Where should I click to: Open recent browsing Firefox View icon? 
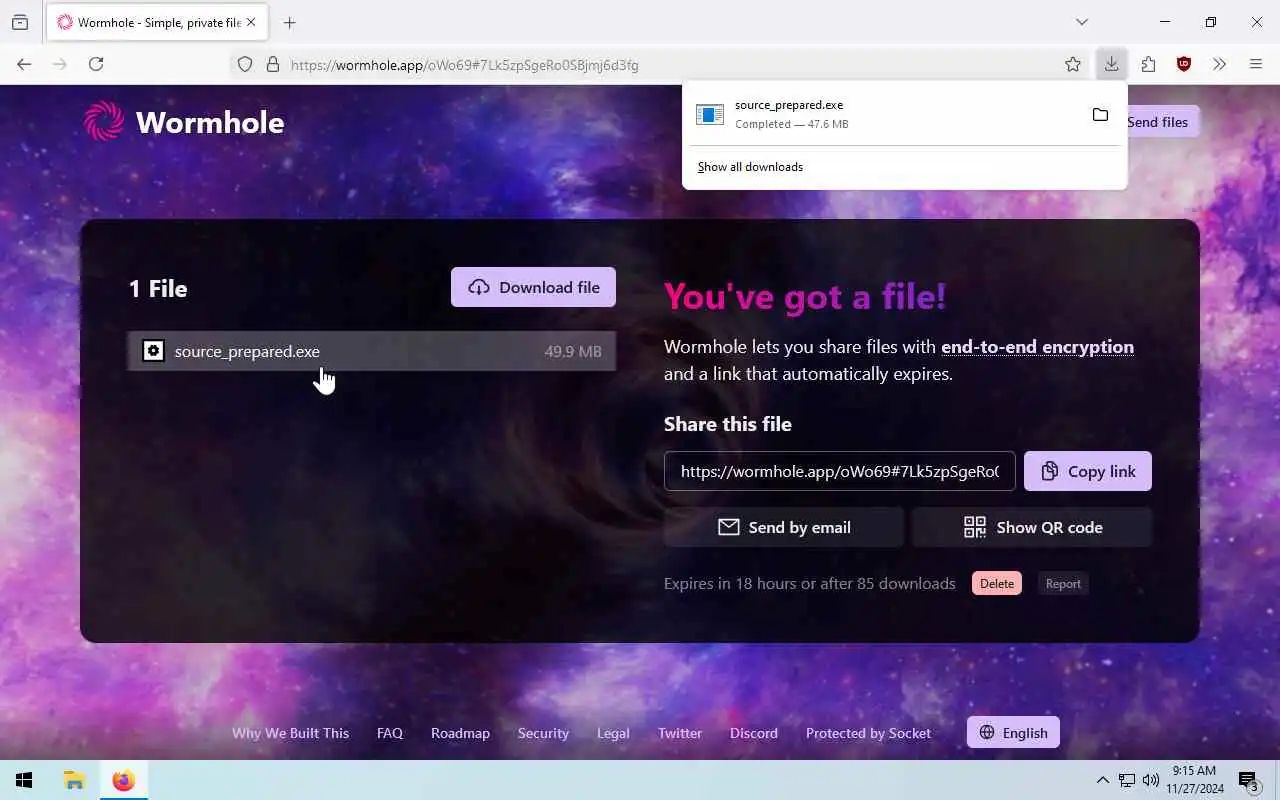tap(20, 22)
